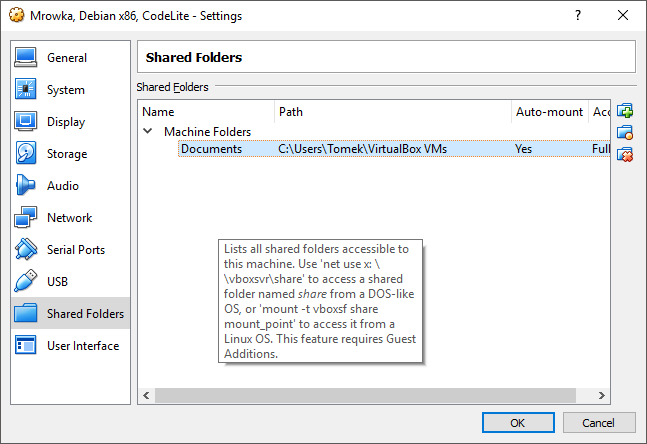Click the General monitor icon
Image resolution: width=647 pixels, height=444 pixels.
point(26,58)
